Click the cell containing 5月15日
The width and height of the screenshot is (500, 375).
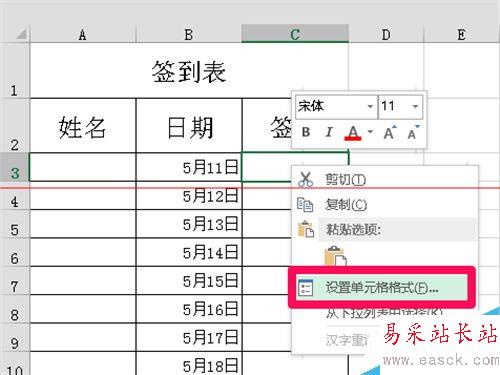[x=189, y=281]
